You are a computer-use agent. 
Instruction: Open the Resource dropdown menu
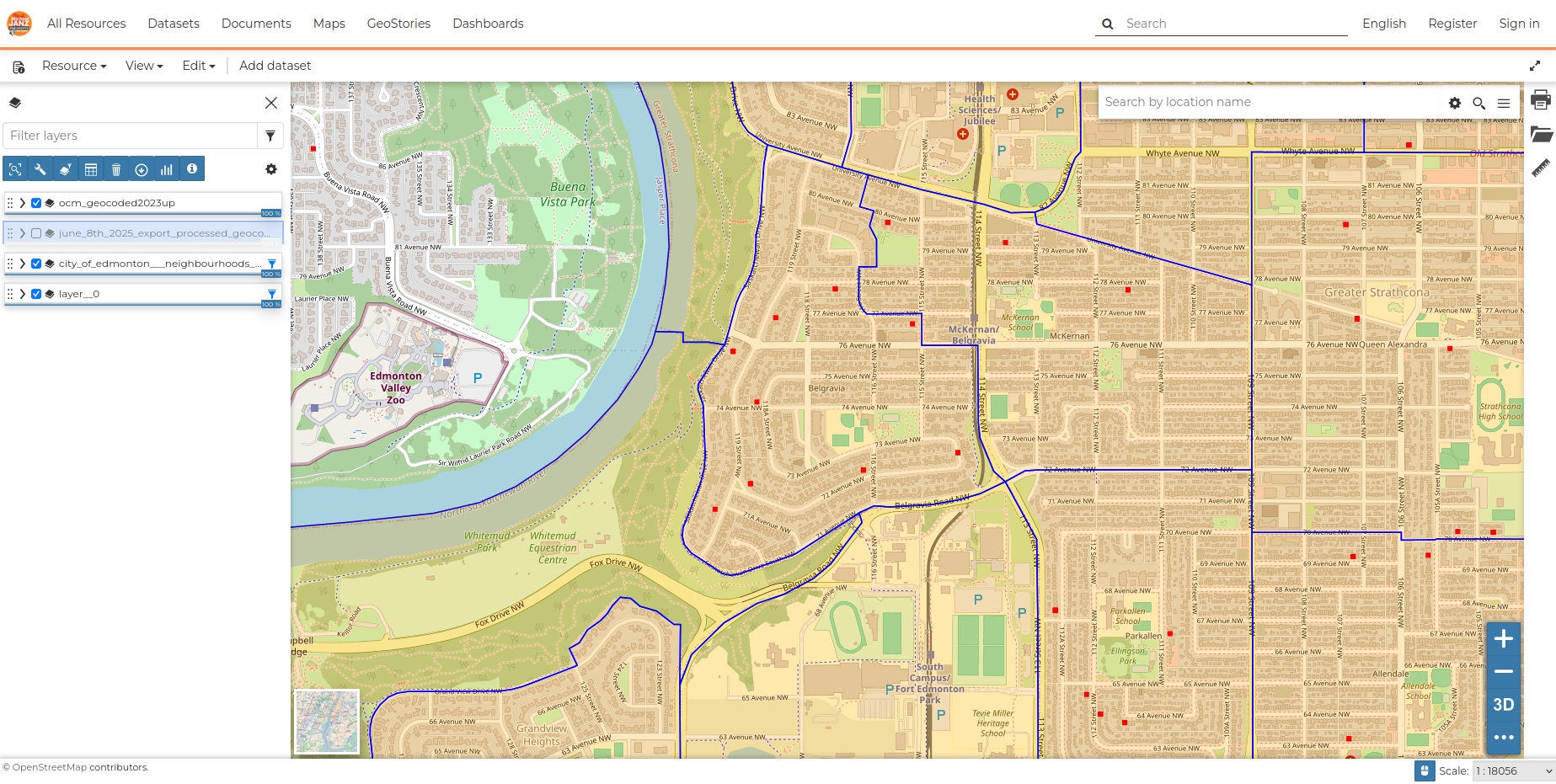(74, 66)
